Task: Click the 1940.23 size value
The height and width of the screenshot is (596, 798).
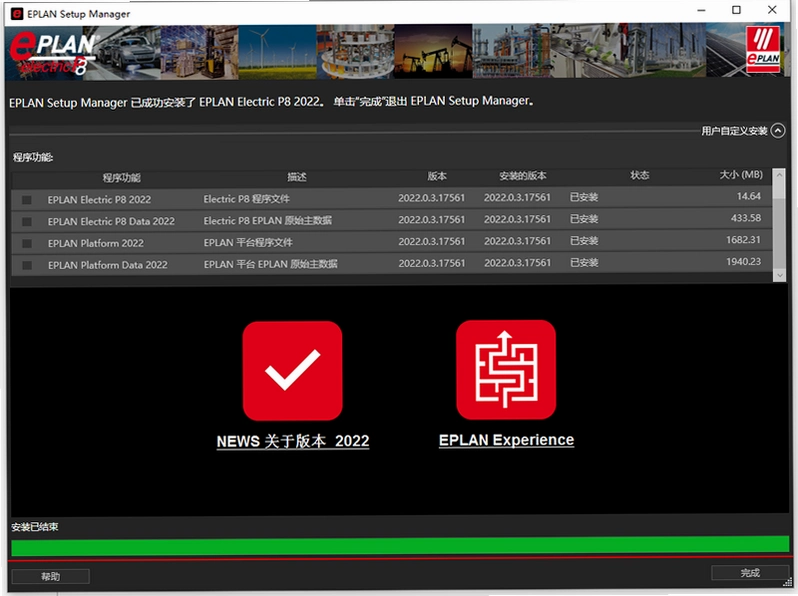Action: (743, 262)
